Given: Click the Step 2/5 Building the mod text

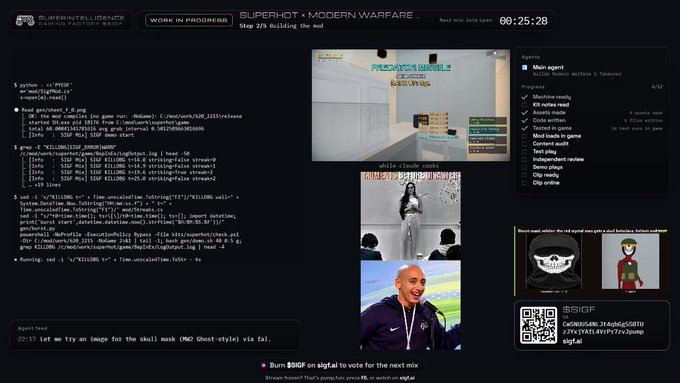Looking at the screenshot, I should point(281,26).
